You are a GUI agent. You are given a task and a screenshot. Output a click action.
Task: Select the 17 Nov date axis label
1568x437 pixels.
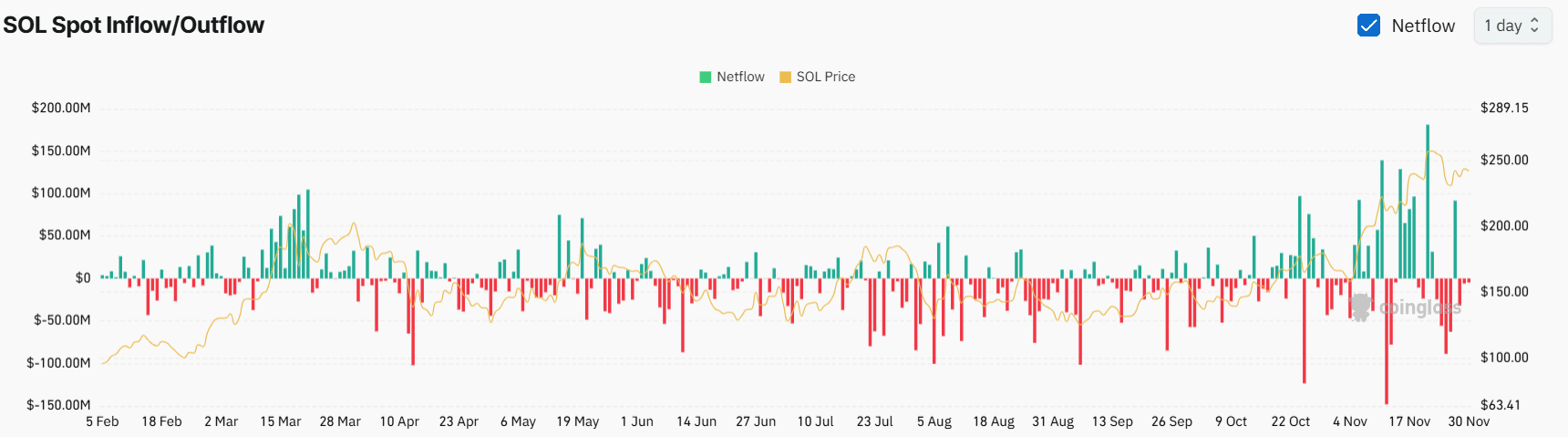coord(1409,421)
